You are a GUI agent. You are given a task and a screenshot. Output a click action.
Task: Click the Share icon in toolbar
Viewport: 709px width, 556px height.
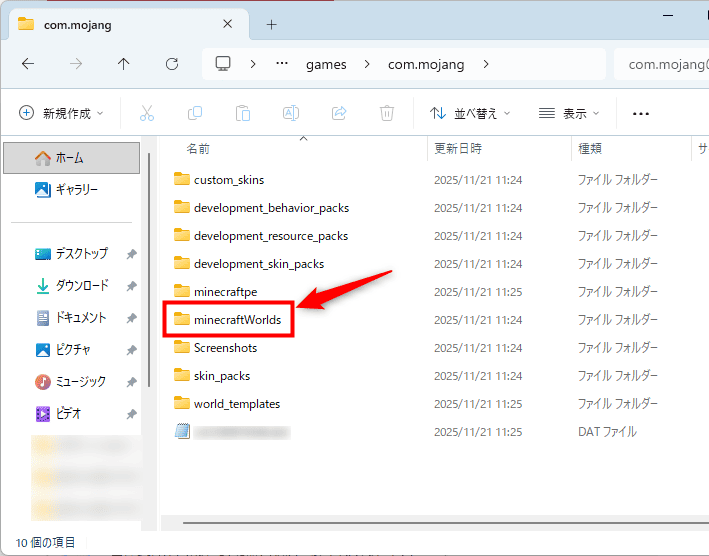[x=338, y=113]
